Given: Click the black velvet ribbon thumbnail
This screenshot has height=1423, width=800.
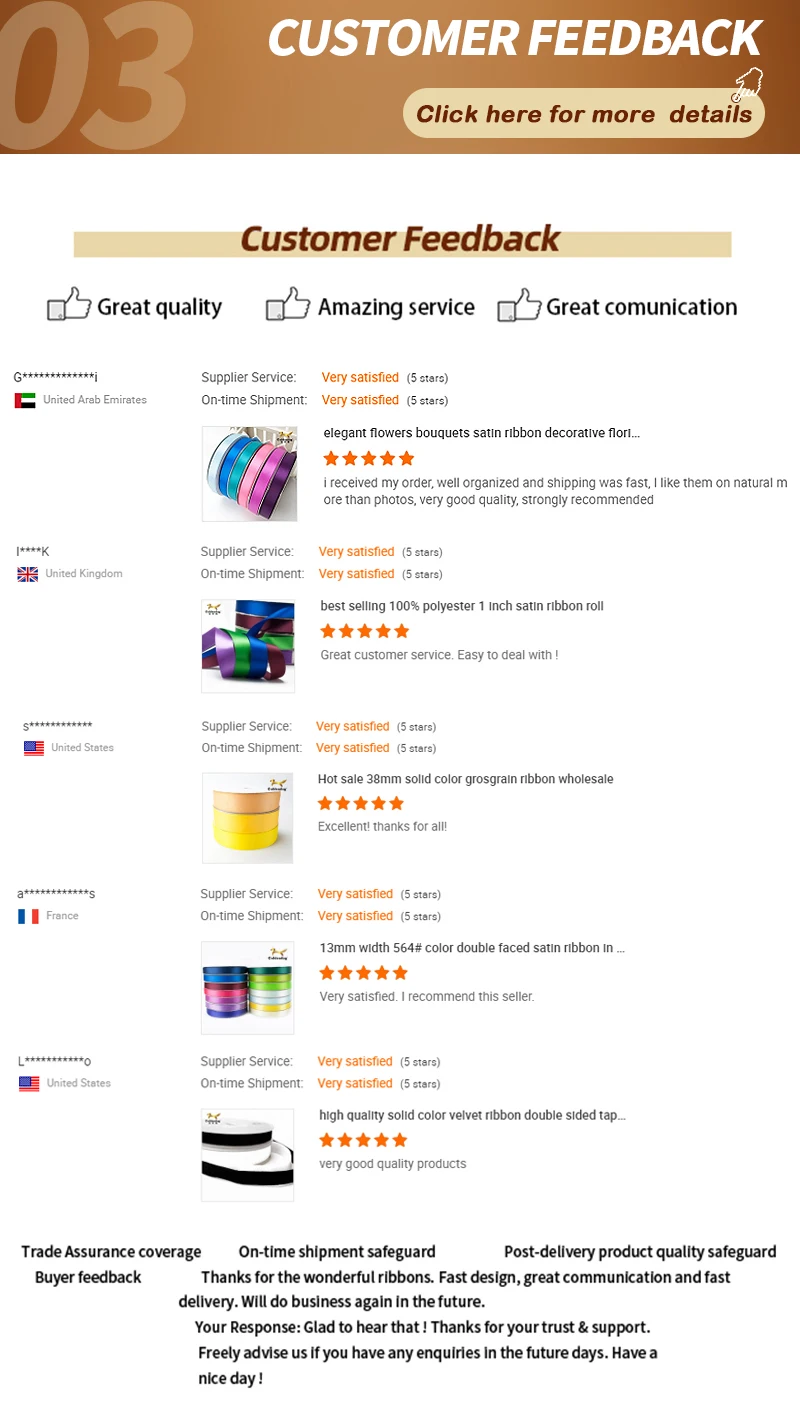Looking at the screenshot, I should pos(247,1154).
